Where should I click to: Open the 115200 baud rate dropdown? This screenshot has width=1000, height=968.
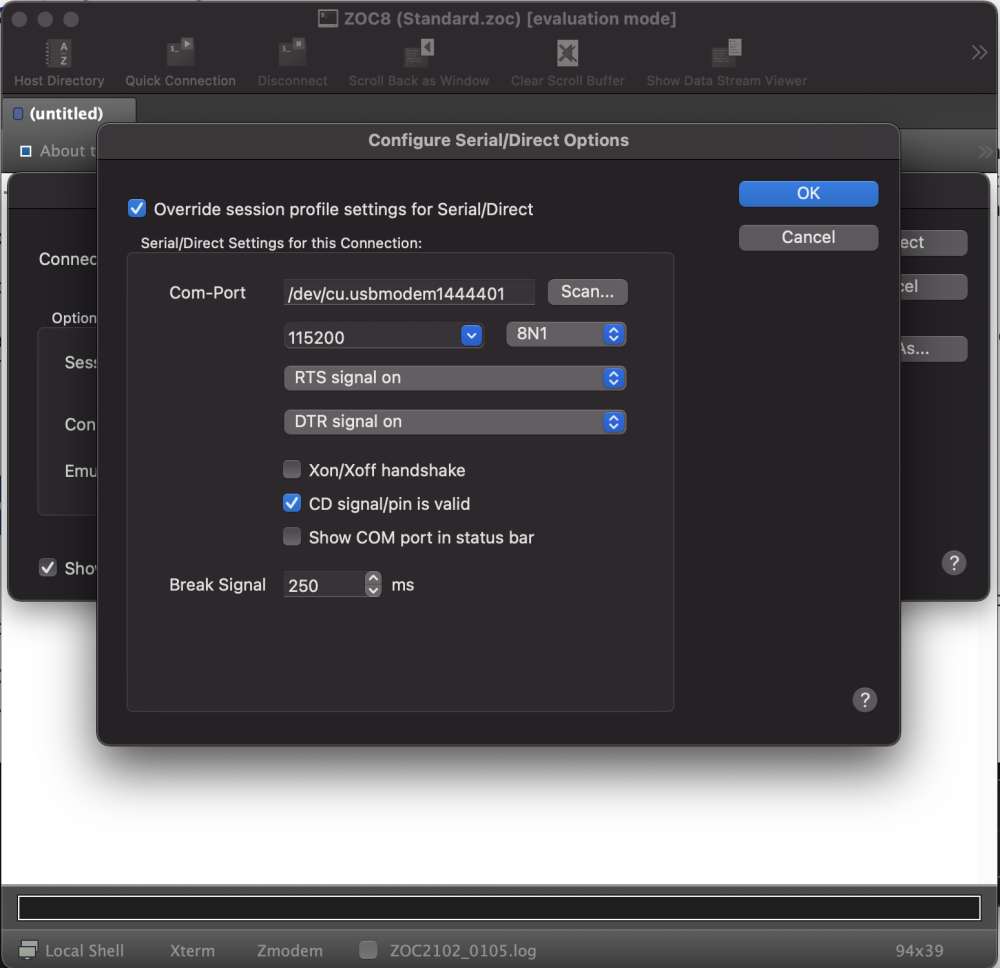click(471, 336)
